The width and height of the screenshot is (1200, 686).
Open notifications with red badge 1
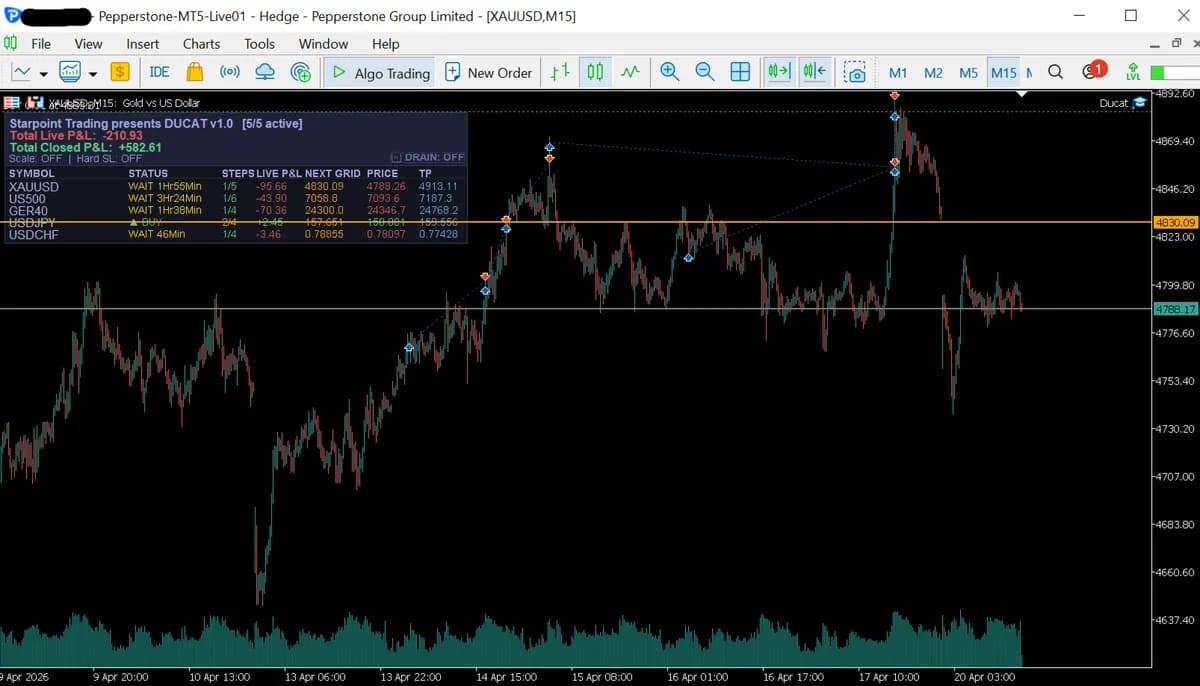[1093, 71]
